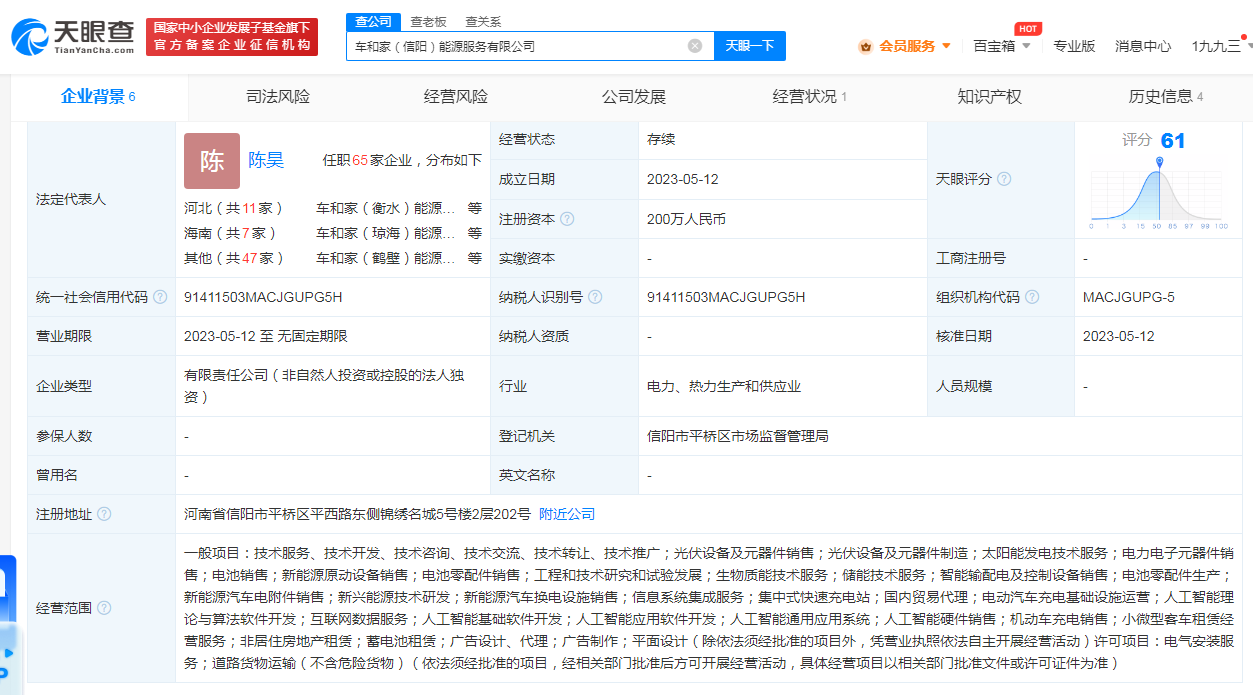The height and width of the screenshot is (695, 1253).
Task: Click 海南（共7家） region entry
Action: (230, 233)
